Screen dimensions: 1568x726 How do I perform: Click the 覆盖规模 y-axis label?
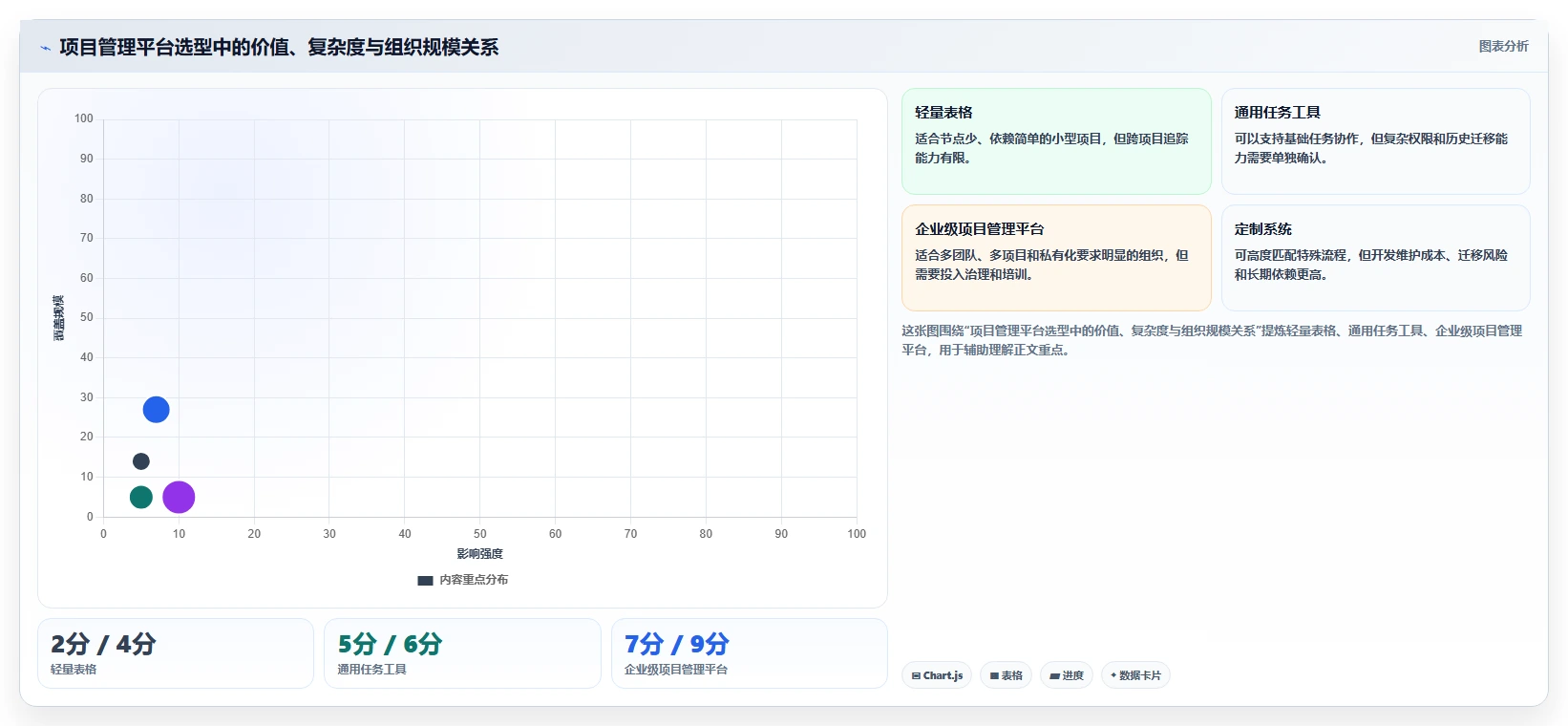(x=58, y=318)
